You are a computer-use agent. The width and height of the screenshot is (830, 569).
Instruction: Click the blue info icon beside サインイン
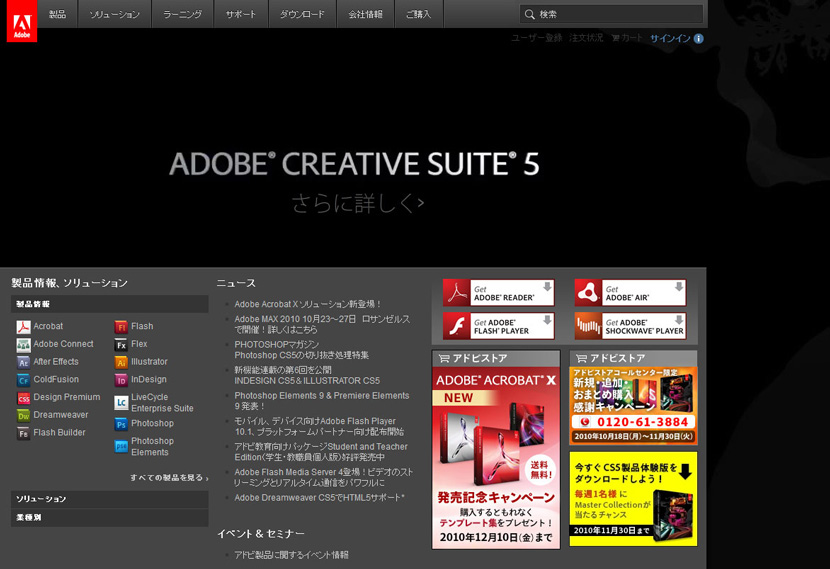[x=699, y=39]
